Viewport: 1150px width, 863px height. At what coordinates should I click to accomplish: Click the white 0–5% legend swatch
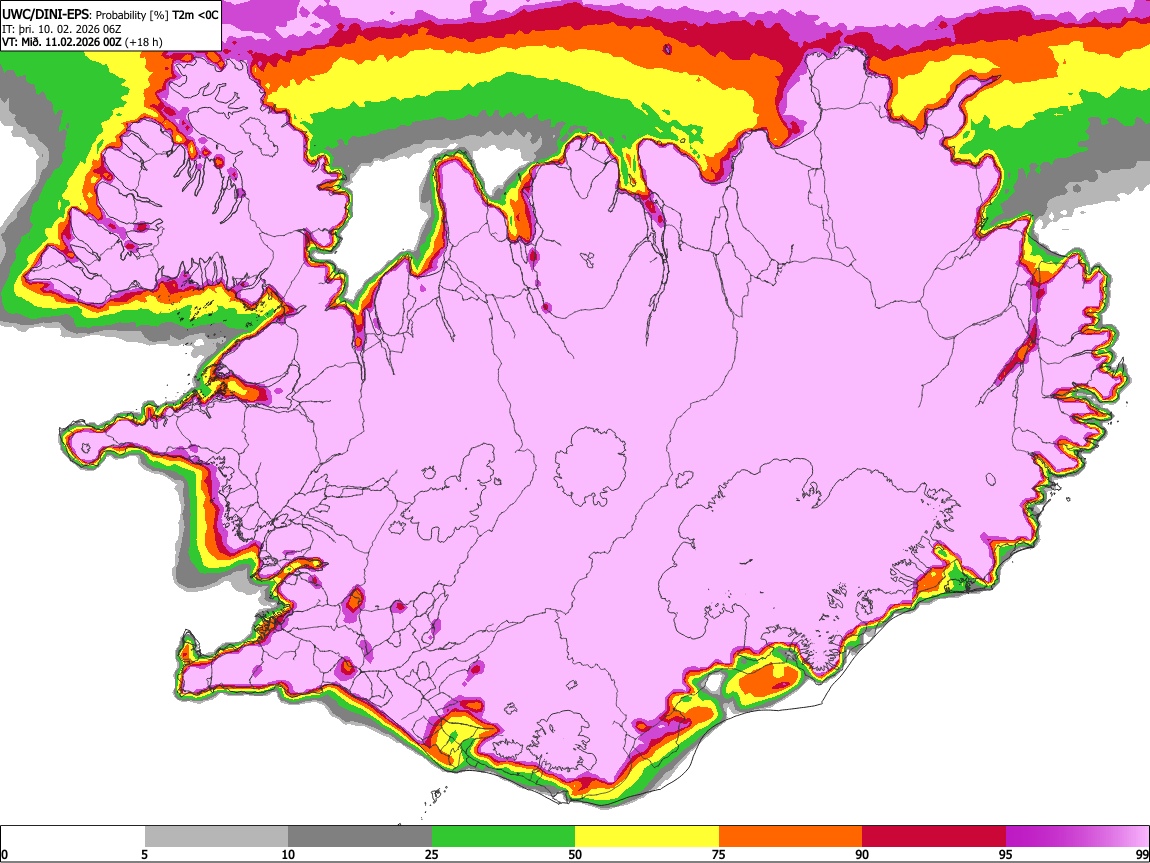click(x=73, y=836)
